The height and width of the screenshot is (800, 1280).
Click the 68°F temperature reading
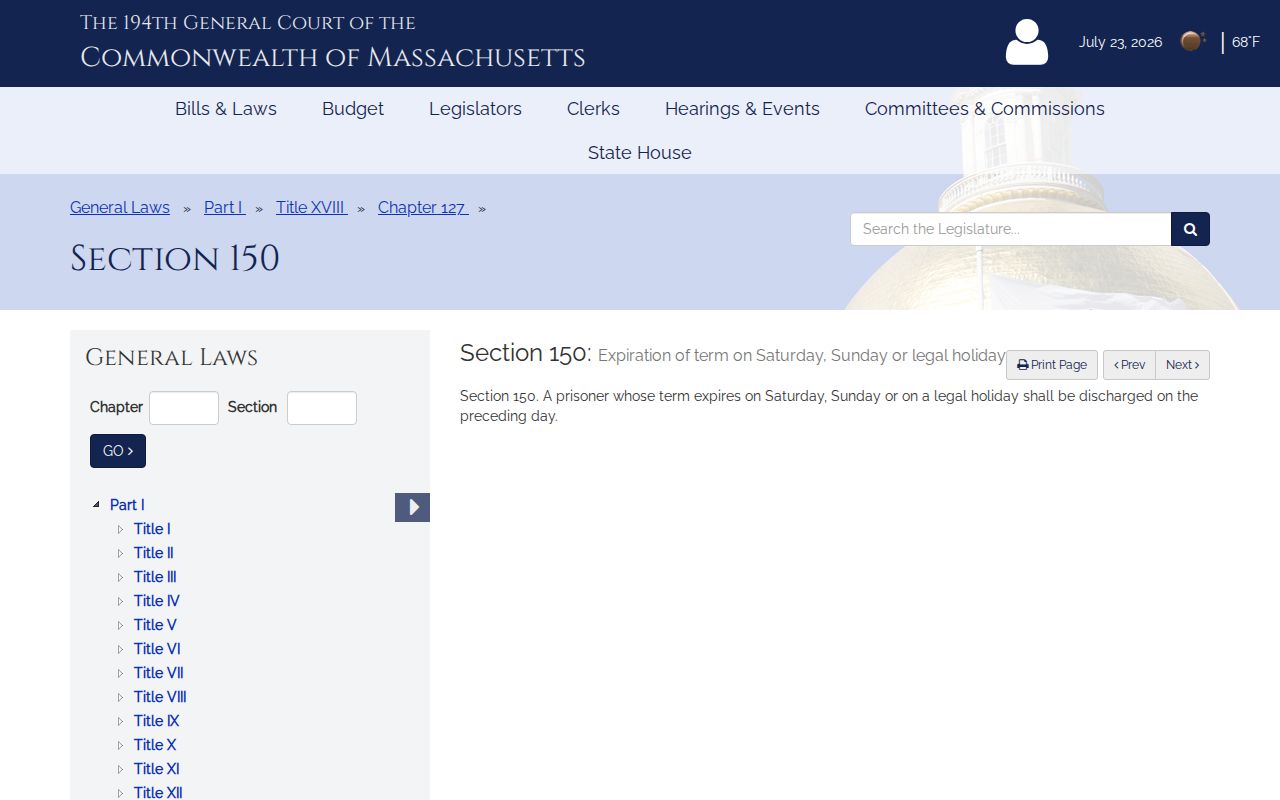[1246, 42]
